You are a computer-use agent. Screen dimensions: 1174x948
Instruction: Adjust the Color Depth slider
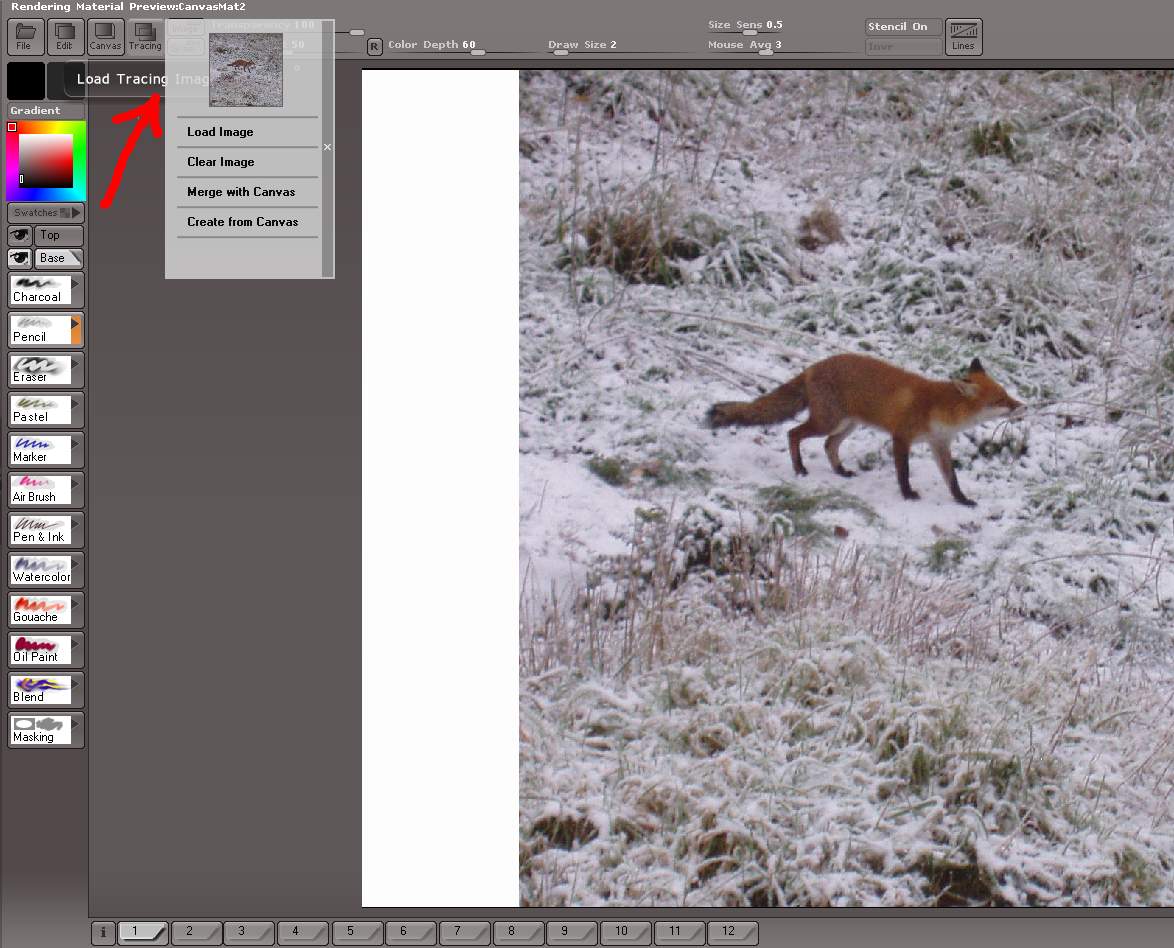[x=478, y=52]
